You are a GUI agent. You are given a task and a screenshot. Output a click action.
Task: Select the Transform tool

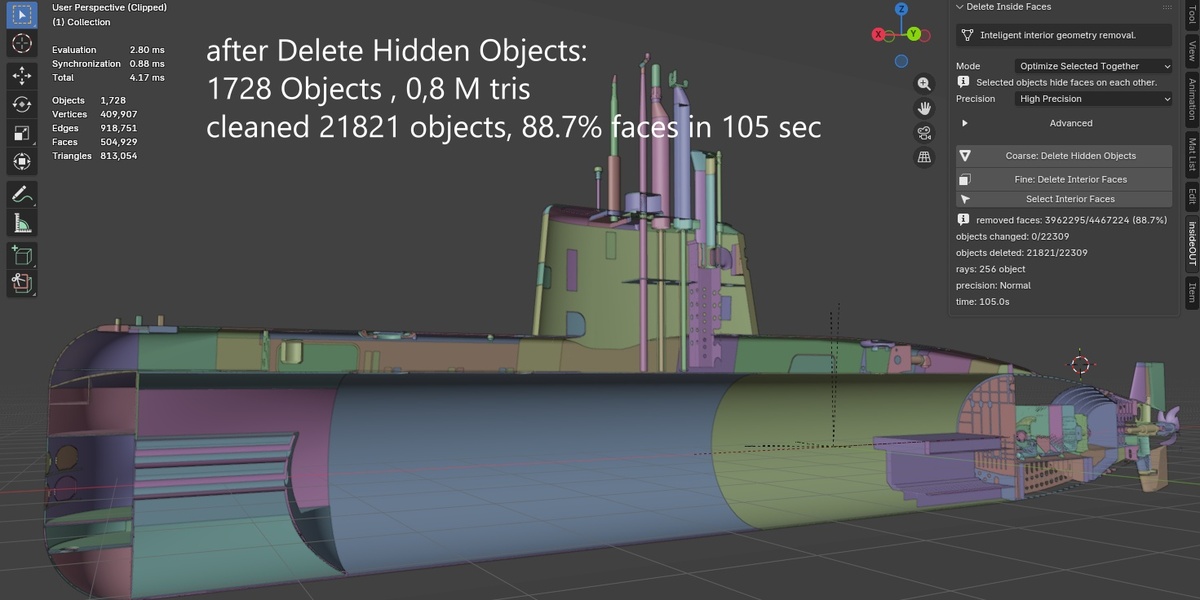click(x=21, y=162)
